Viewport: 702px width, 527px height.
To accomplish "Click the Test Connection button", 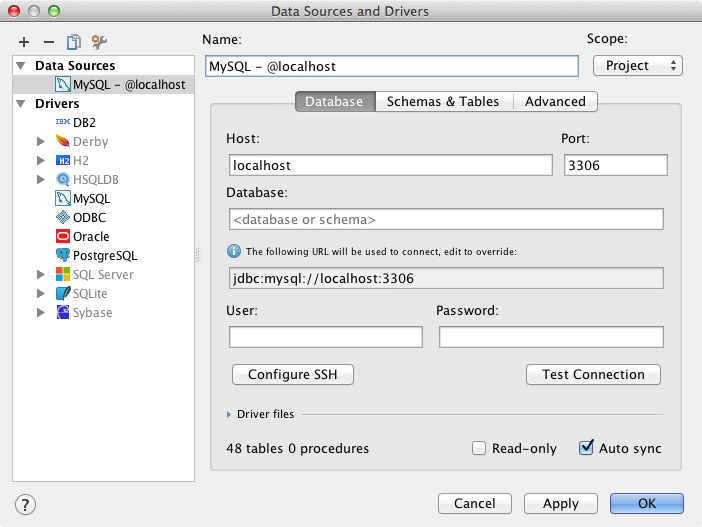I will tap(593, 374).
